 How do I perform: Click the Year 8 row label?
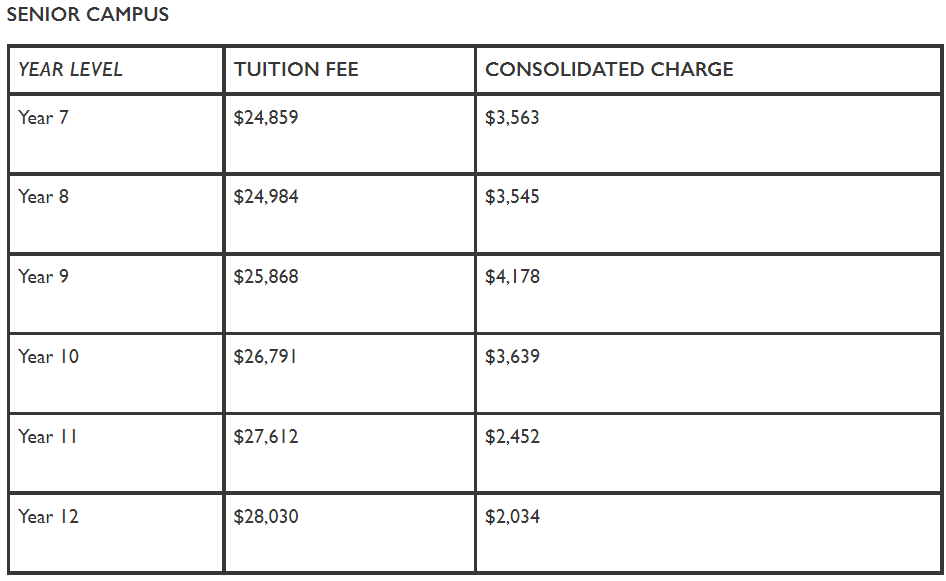pos(43,196)
